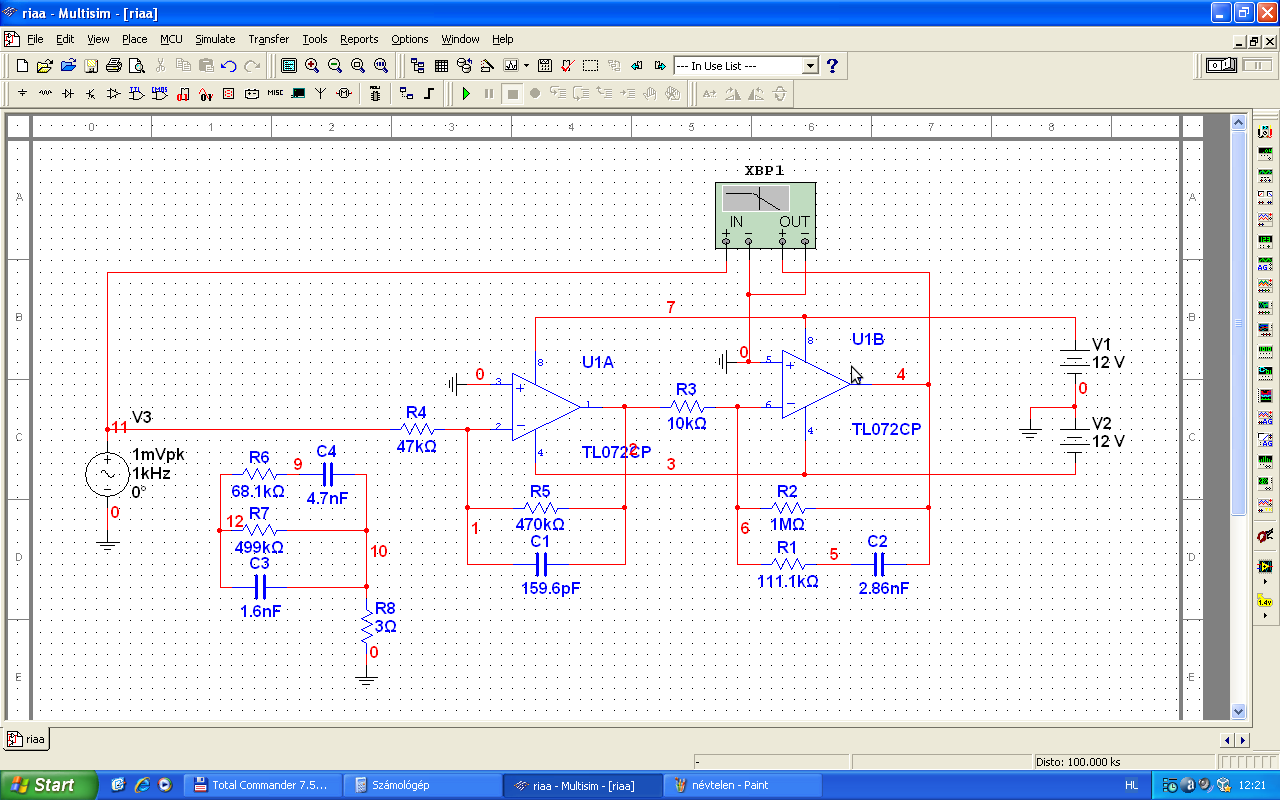The height and width of the screenshot is (800, 1280).
Task: Open the XBP1 Bode plotter instrument
Action: 765,215
